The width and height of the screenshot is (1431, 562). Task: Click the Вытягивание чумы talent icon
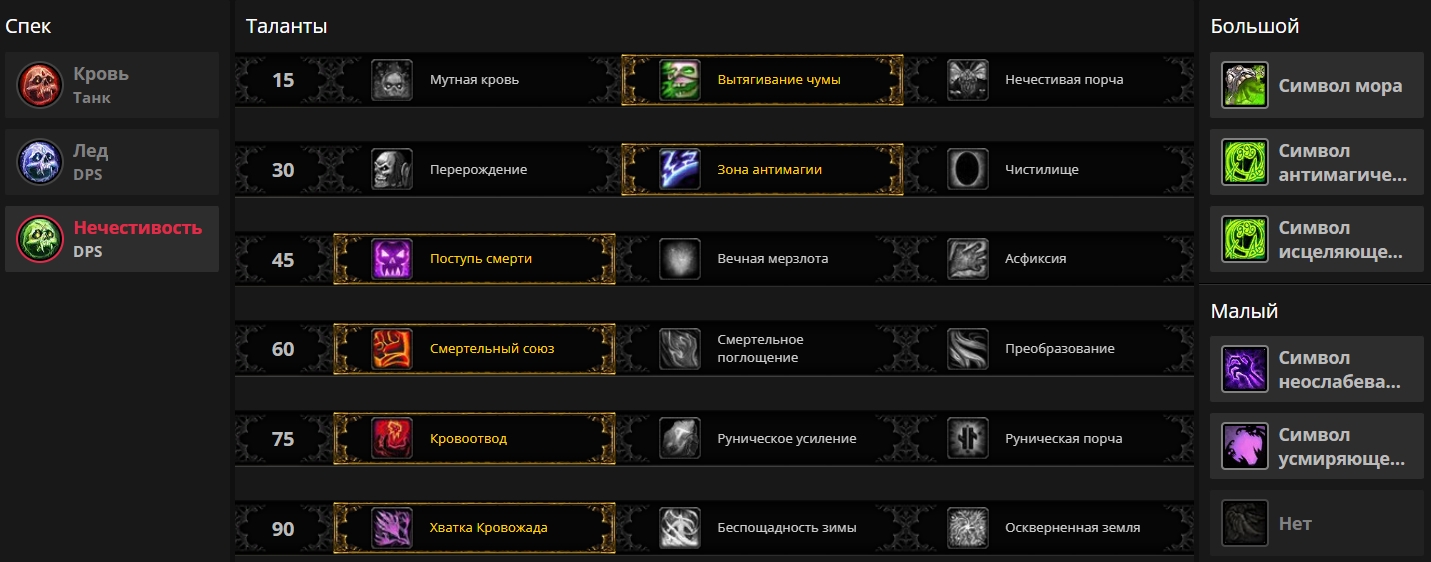click(x=680, y=80)
